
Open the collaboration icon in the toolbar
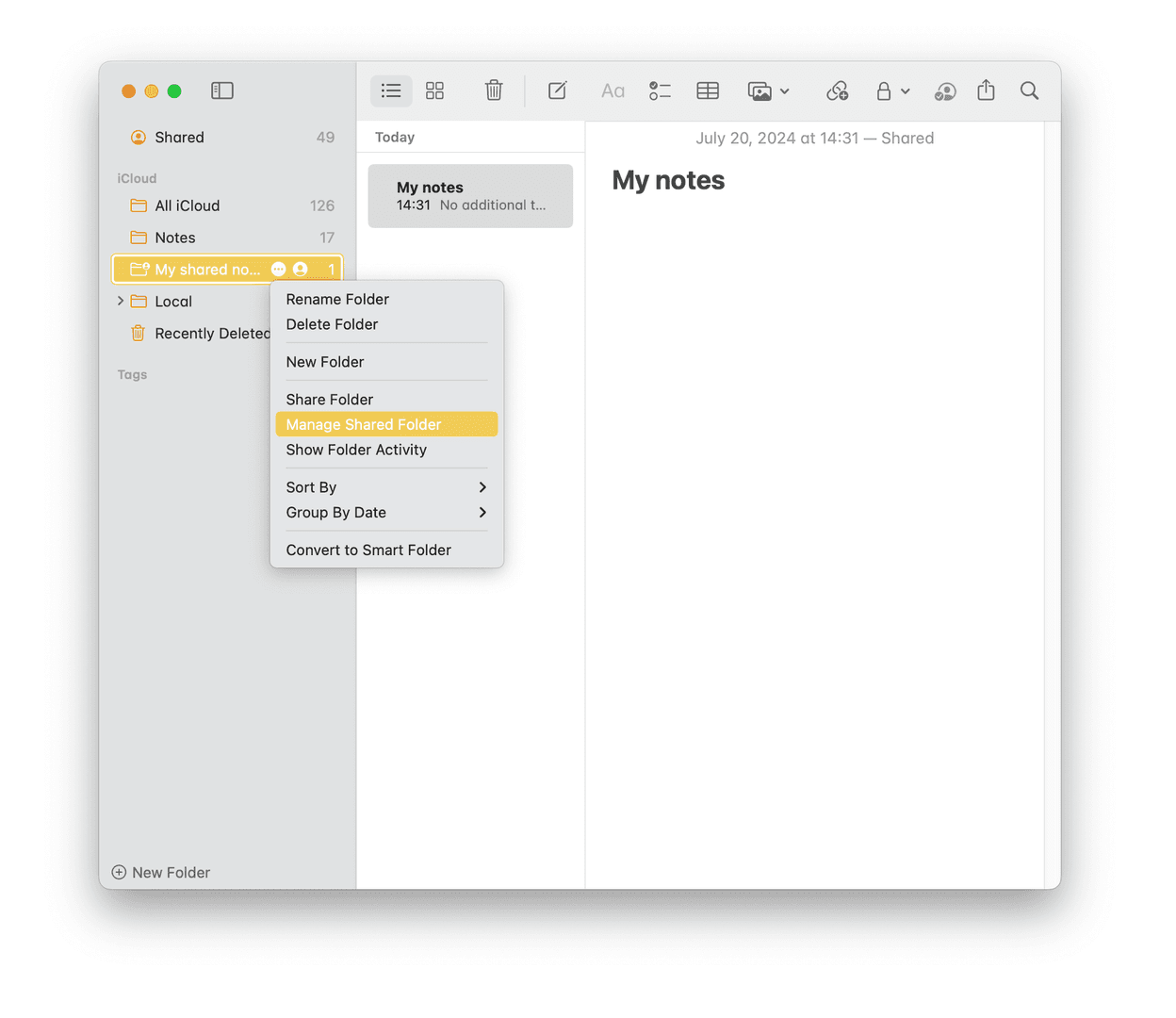click(x=944, y=90)
